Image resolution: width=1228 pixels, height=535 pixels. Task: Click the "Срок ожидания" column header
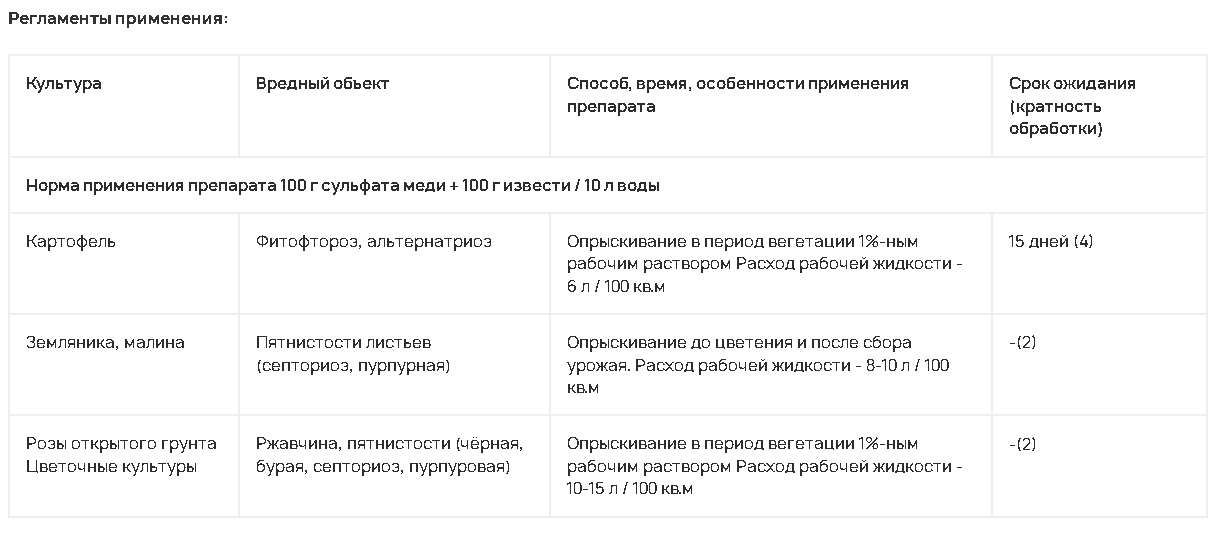(1072, 84)
